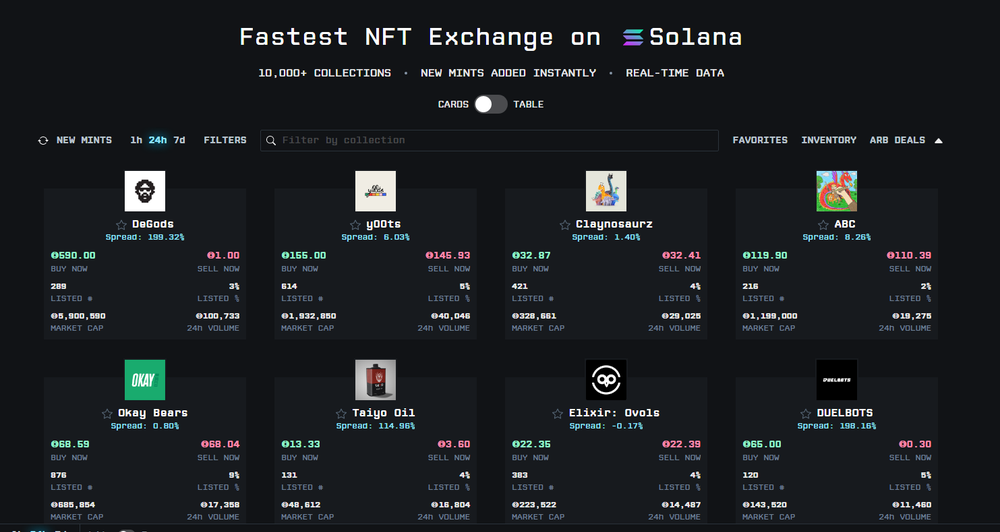Open the FILTERS options

225,140
